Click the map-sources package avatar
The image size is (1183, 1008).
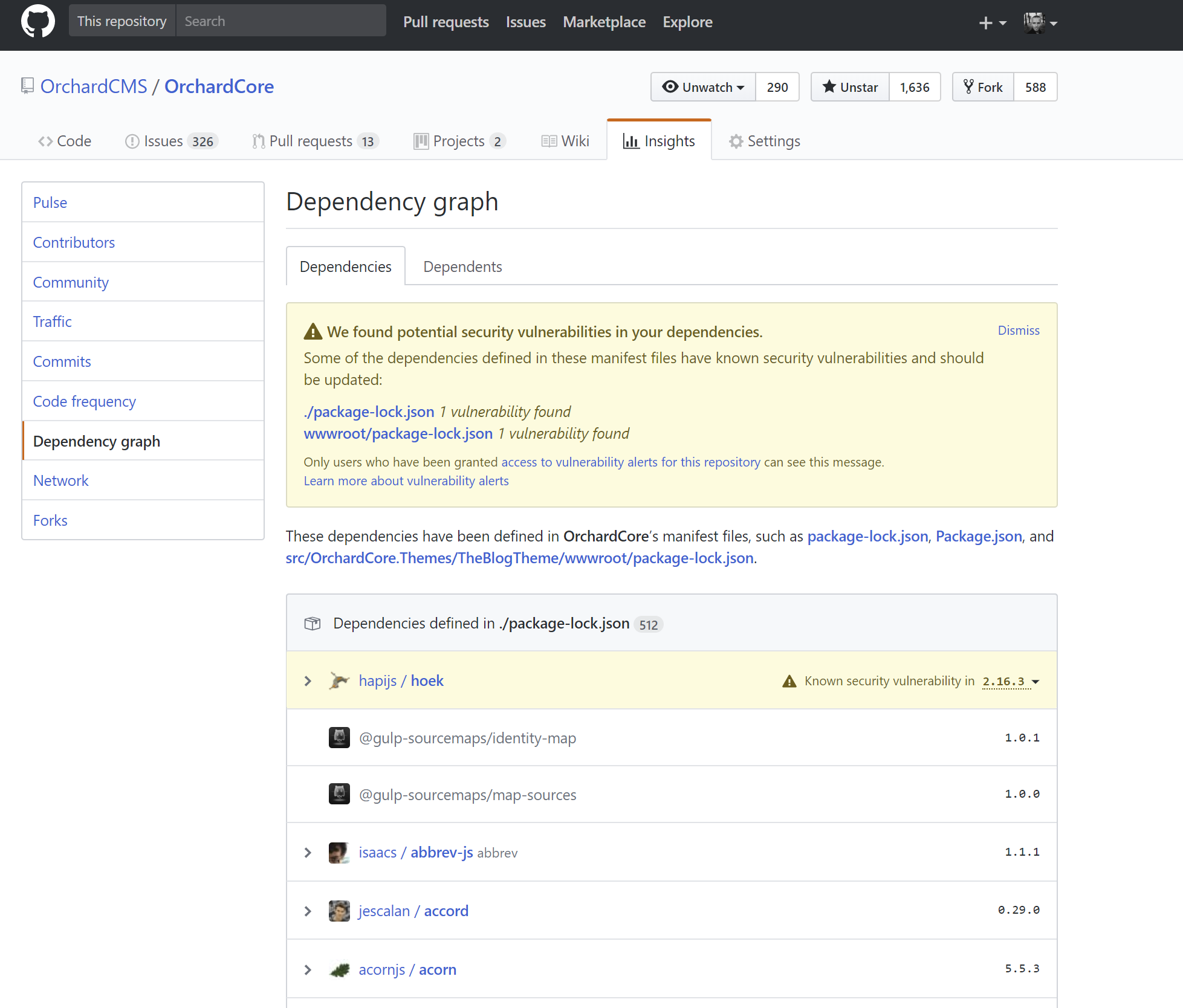(339, 794)
